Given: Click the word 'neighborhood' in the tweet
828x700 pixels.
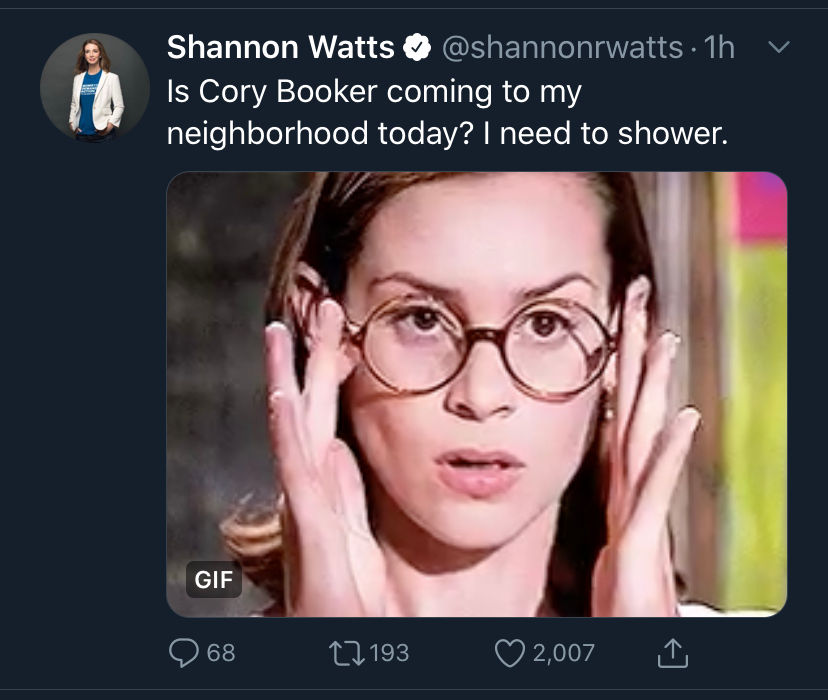Looking at the screenshot, I should pos(267,134).
